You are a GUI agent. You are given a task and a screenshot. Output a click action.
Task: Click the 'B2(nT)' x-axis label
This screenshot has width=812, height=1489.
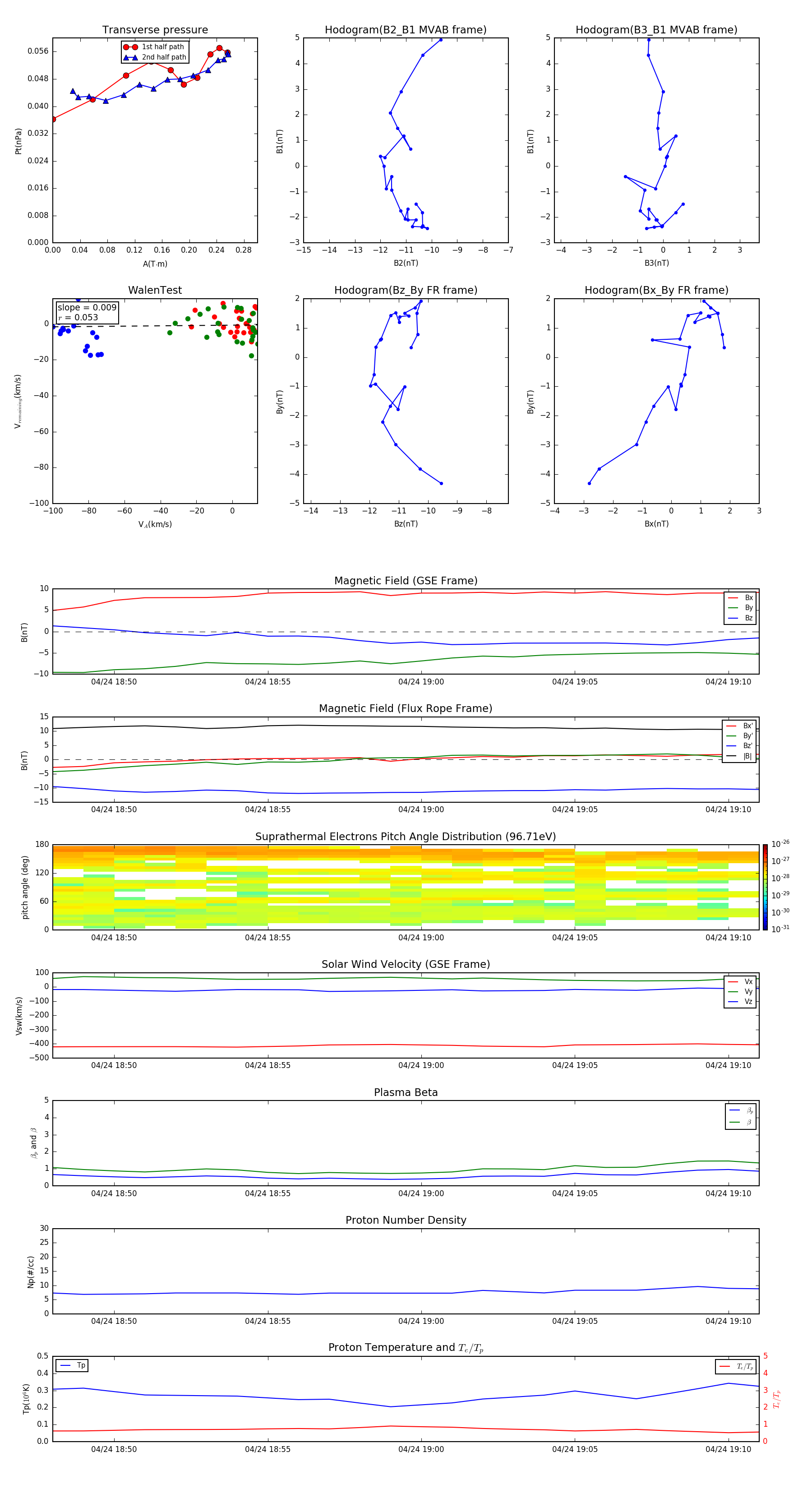click(x=406, y=263)
